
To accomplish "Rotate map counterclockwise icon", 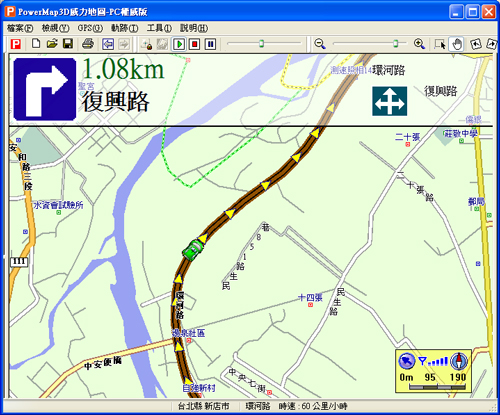I will click(x=476, y=44).
